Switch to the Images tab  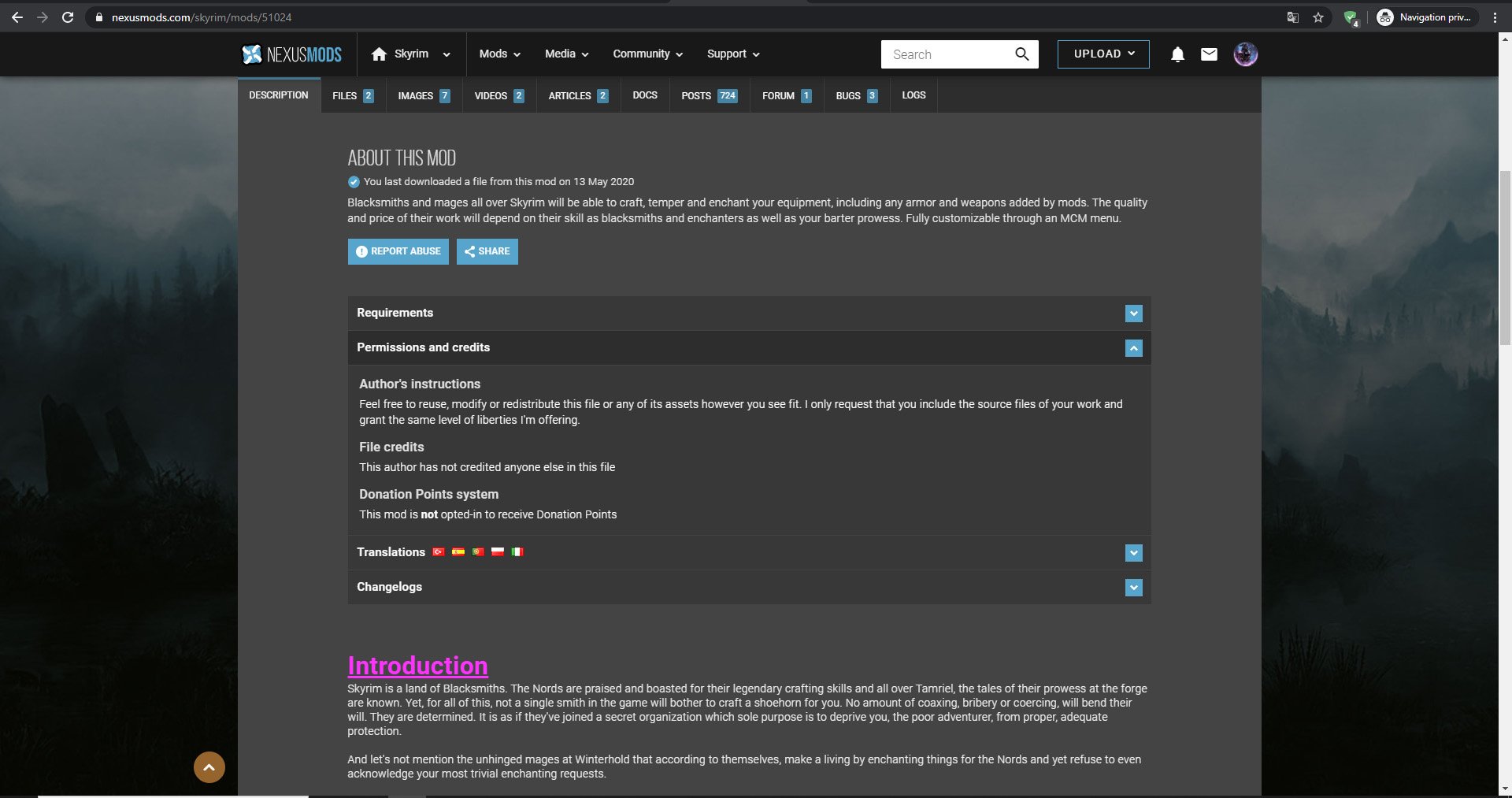[424, 95]
